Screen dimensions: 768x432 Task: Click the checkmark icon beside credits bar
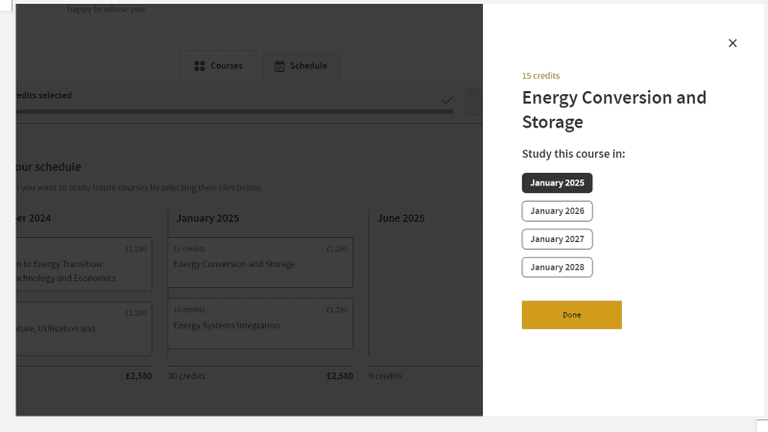click(x=447, y=100)
